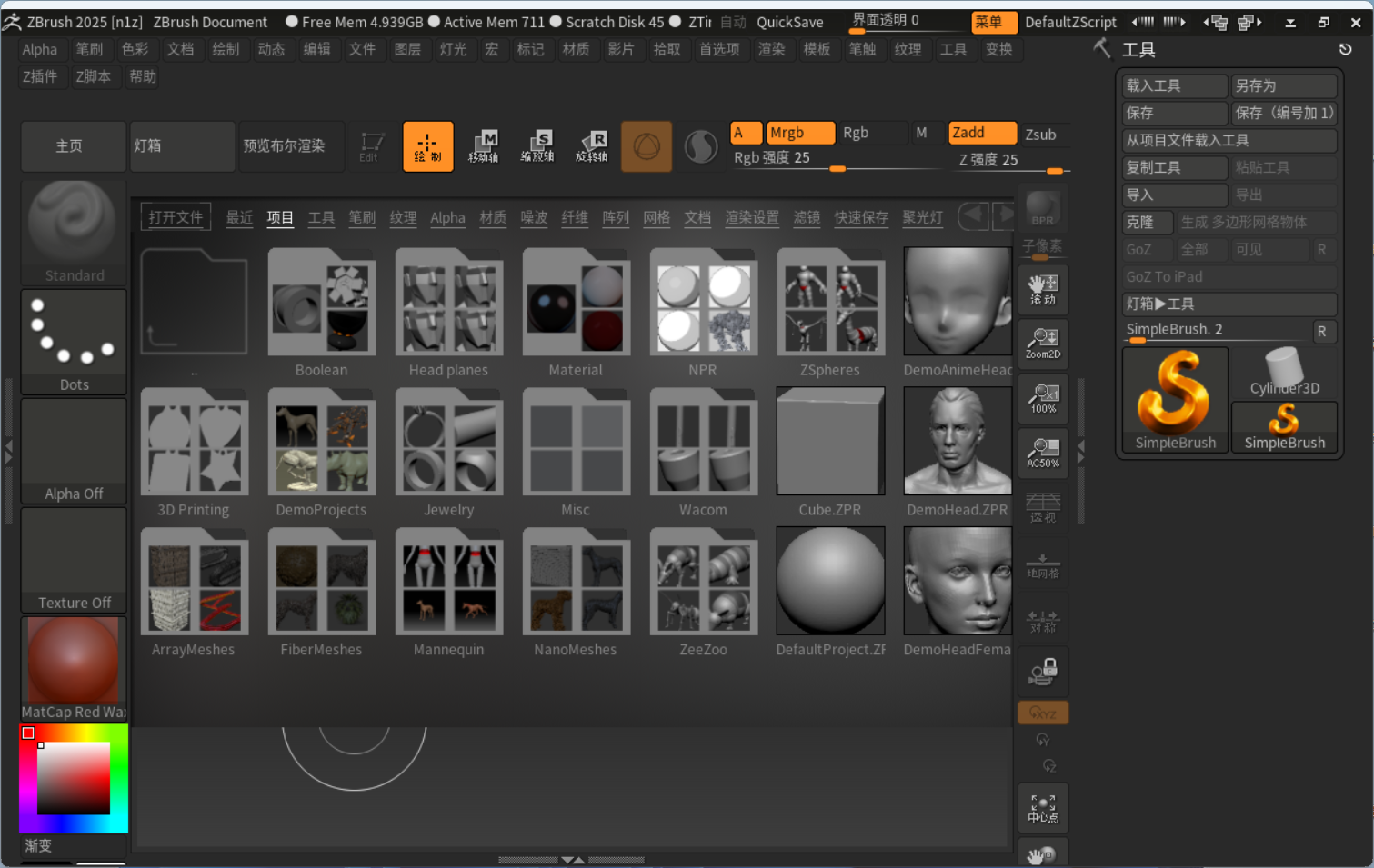Screen dimensions: 1374x868
Task: Click the refresh icon on 工具 panel header
Action: click(x=1346, y=49)
